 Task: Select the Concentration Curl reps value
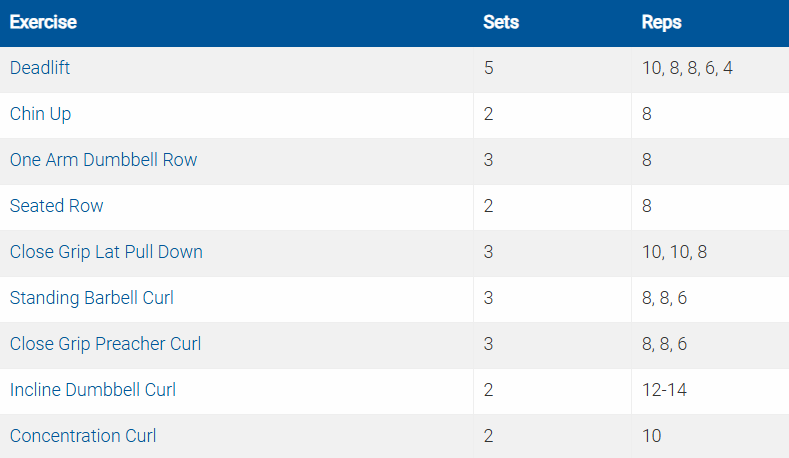[652, 437]
